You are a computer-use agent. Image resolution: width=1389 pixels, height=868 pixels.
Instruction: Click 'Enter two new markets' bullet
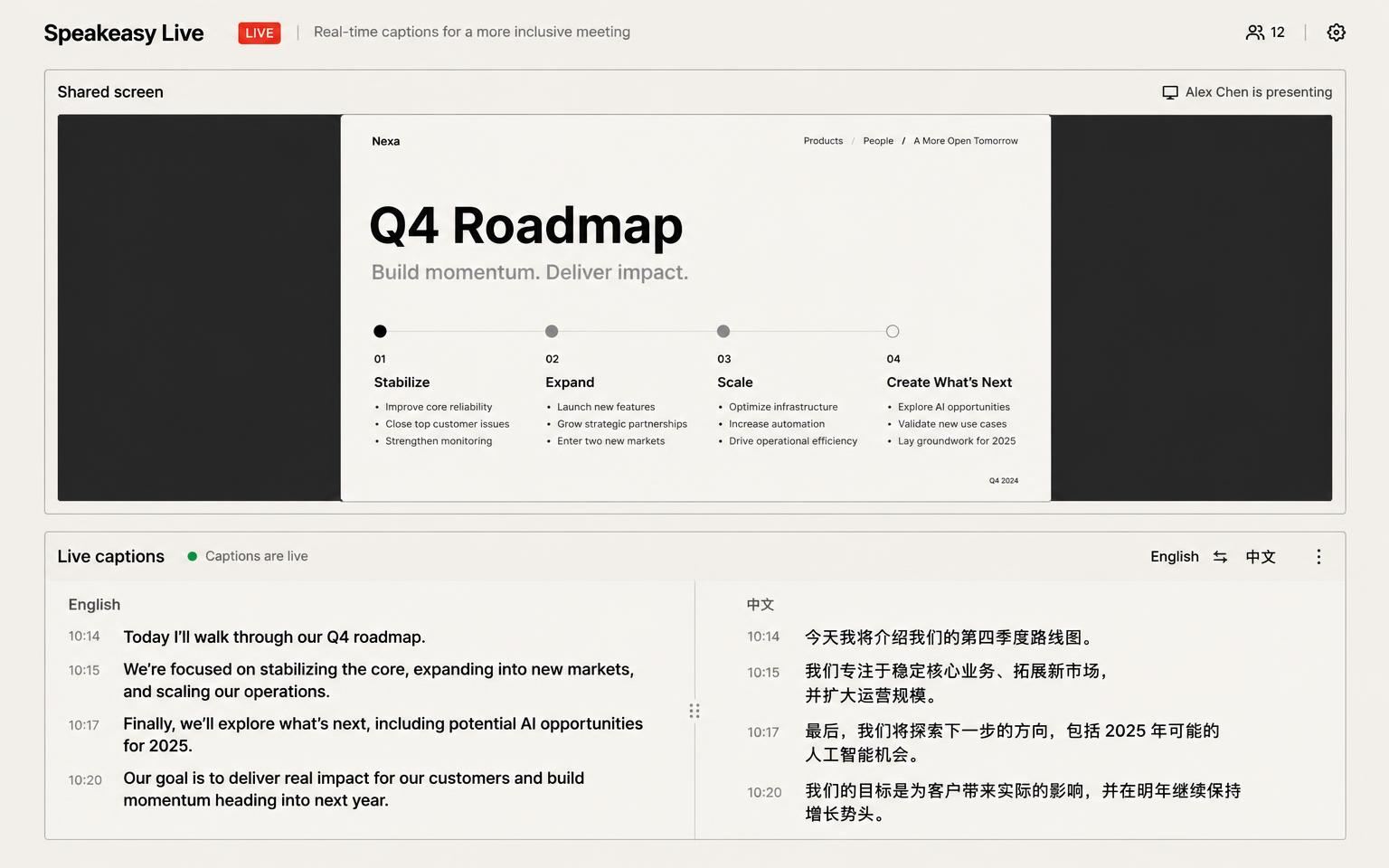[x=611, y=441]
